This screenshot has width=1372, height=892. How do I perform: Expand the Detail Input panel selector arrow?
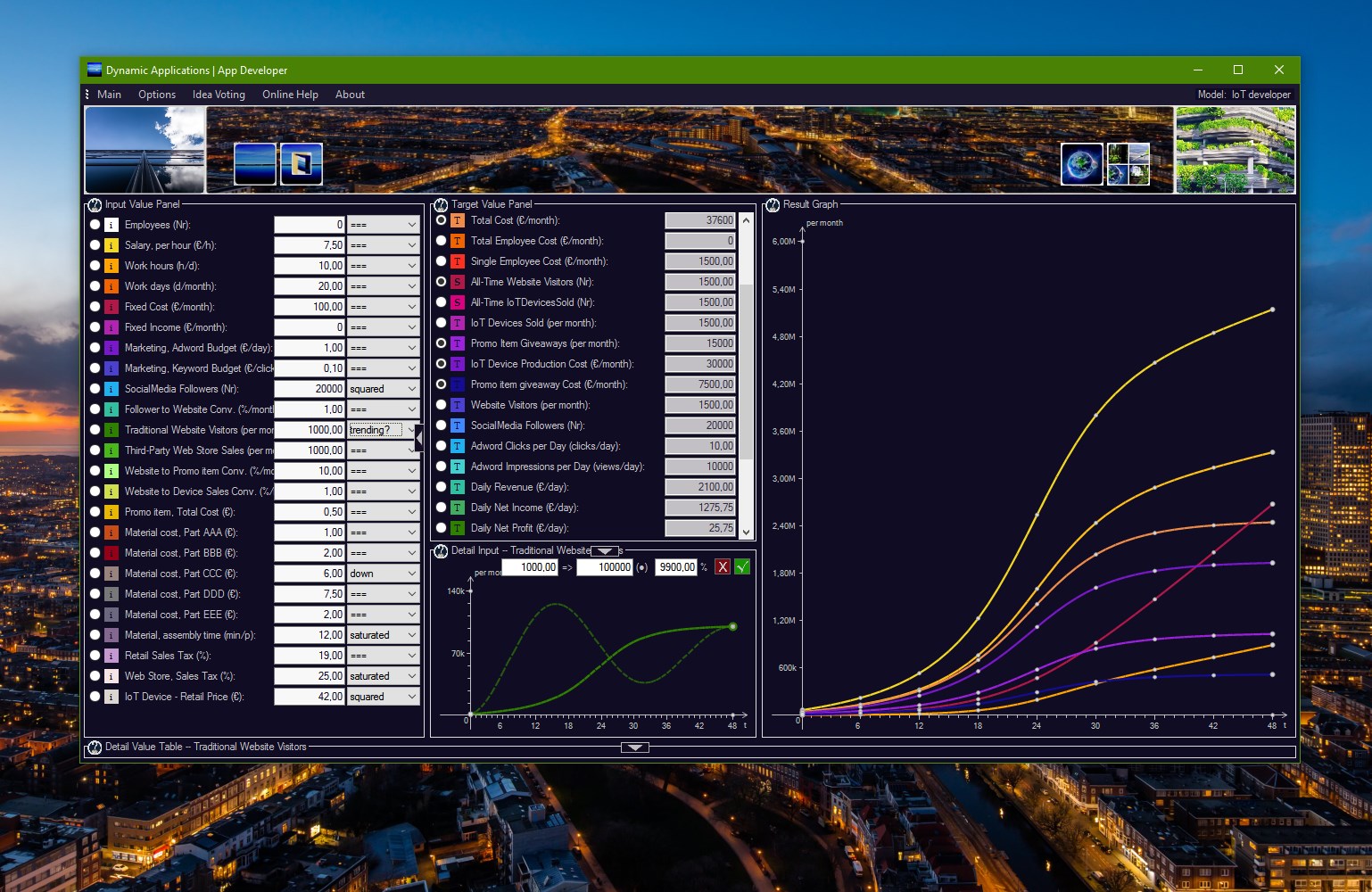click(605, 551)
